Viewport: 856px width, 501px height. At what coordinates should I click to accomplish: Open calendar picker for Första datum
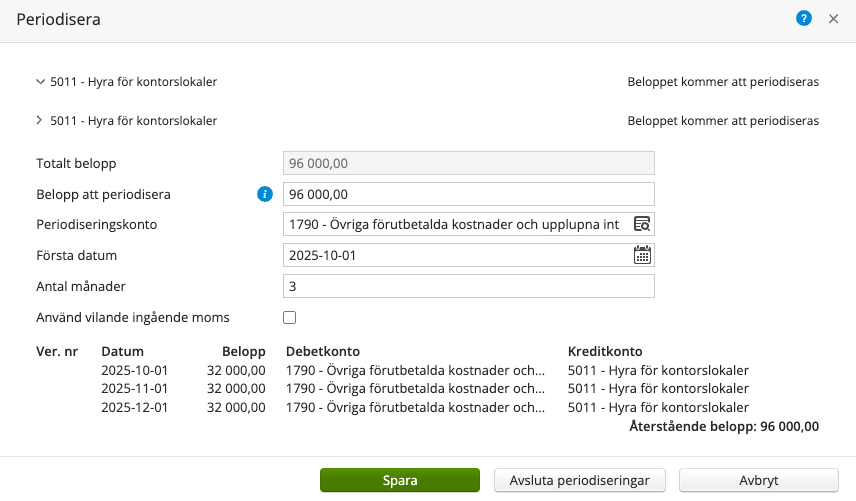point(642,255)
